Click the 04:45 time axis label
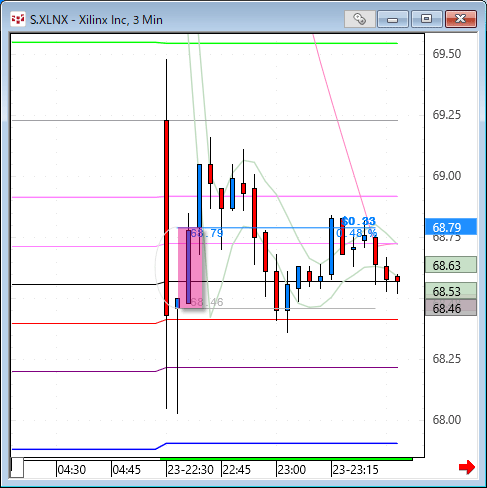The height and width of the screenshot is (488, 487). pos(126,469)
